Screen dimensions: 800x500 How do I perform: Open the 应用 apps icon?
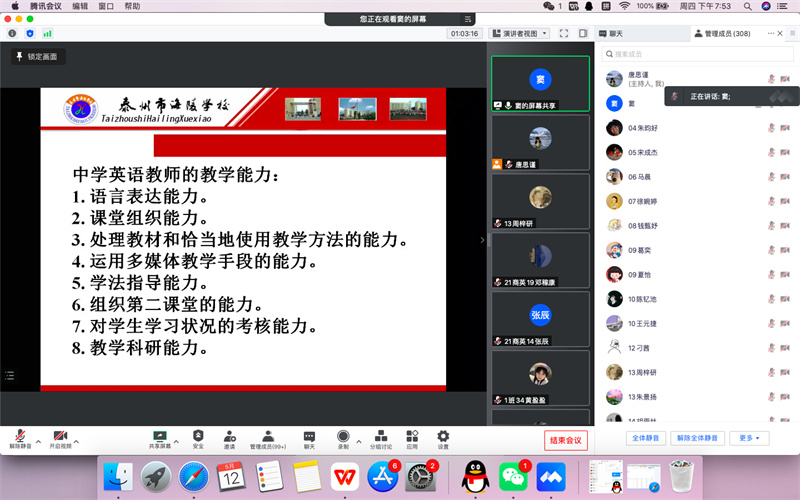(x=412, y=436)
